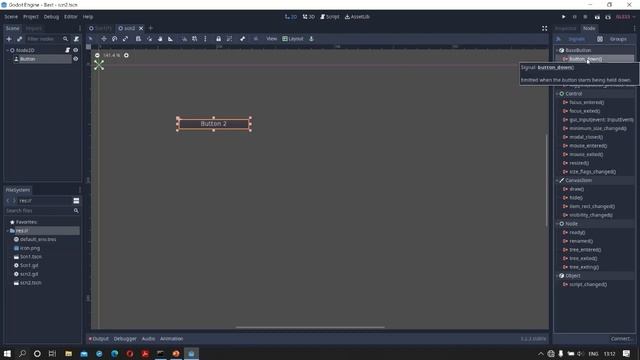Instance a child scene using the link icon
640x360 pixels.
coord(19,39)
